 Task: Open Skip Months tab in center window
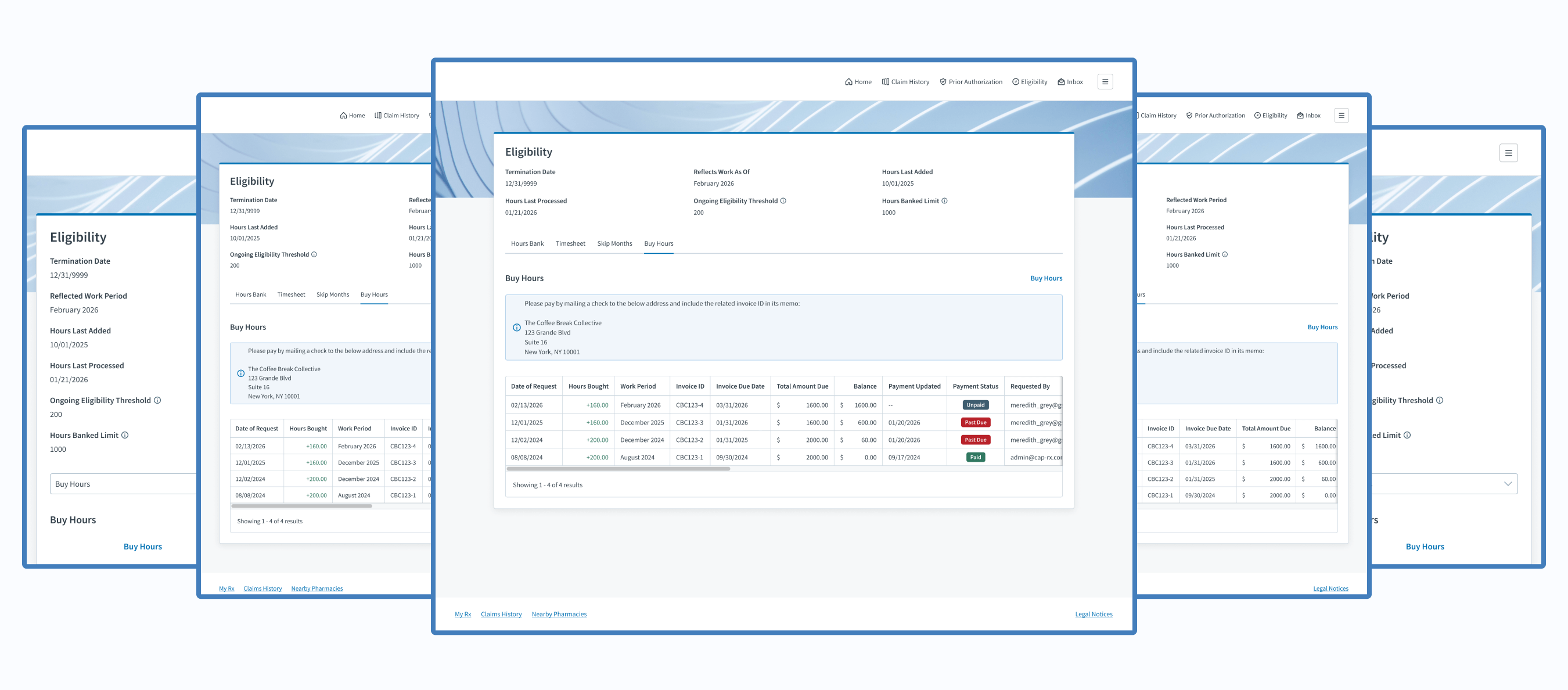coord(614,243)
